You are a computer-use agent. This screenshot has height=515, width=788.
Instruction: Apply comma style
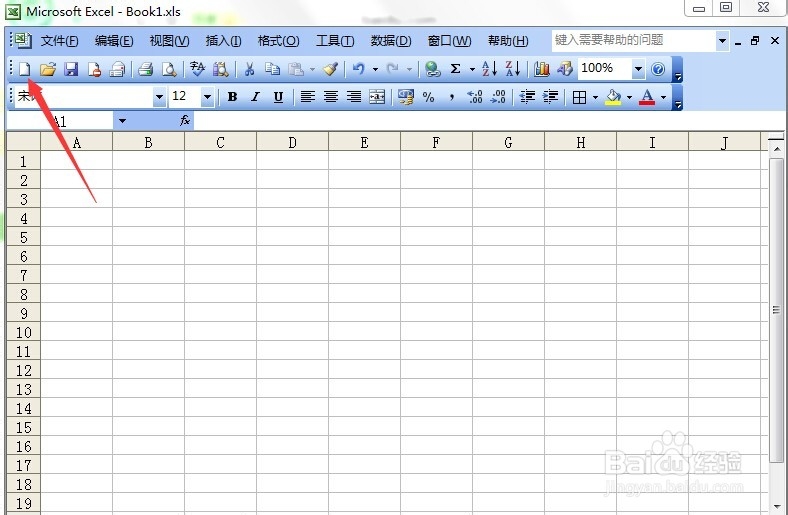451,96
